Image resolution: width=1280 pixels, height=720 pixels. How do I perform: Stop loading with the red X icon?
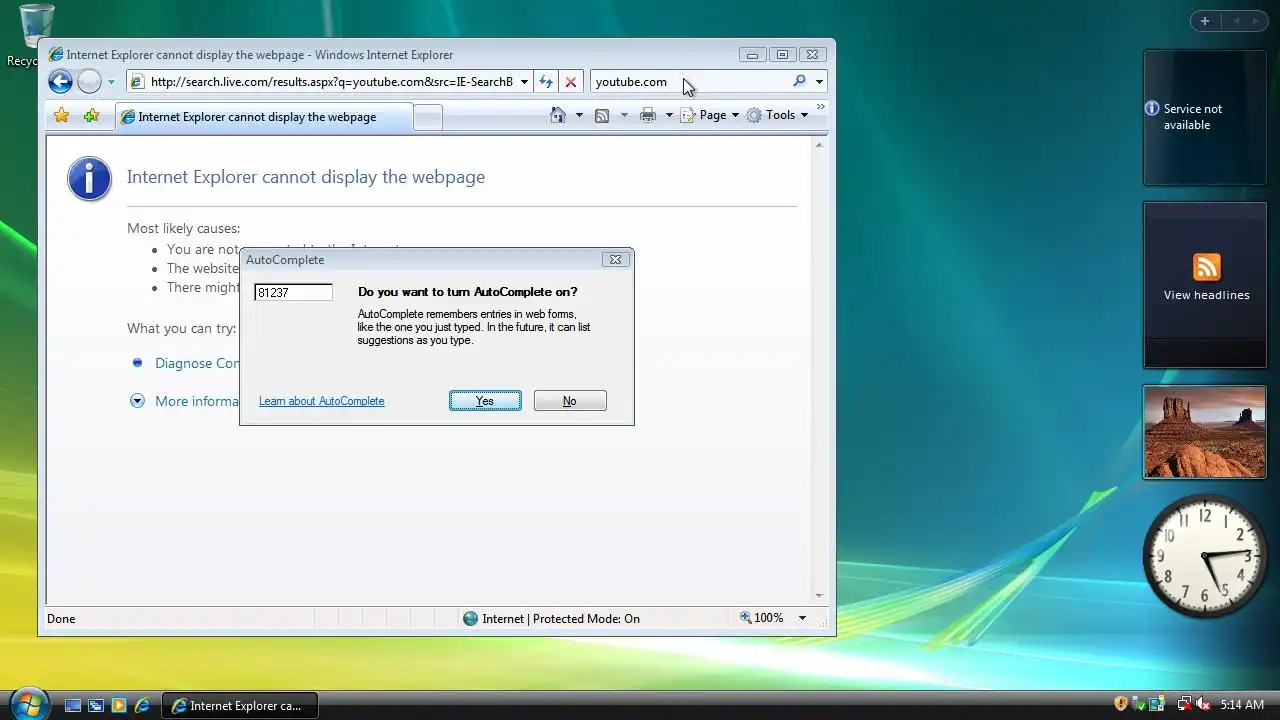coord(570,82)
